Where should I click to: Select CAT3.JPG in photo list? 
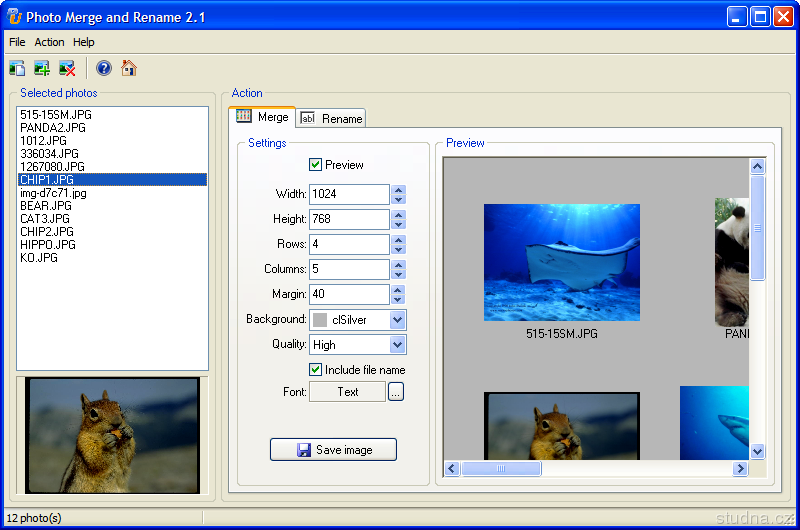[x=112, y=219]
